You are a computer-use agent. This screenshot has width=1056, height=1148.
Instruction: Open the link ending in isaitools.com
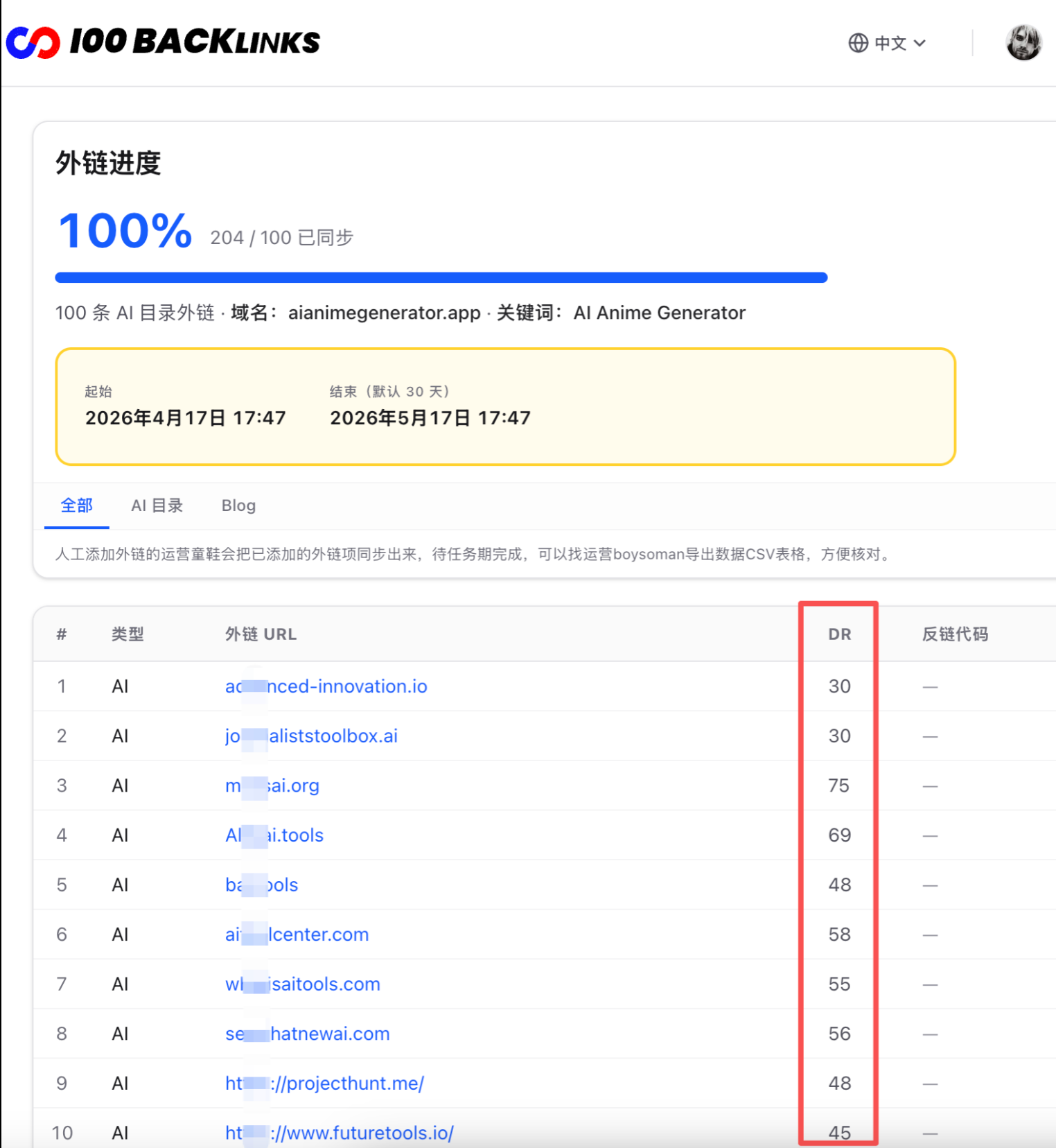click(x=303, y=984)
